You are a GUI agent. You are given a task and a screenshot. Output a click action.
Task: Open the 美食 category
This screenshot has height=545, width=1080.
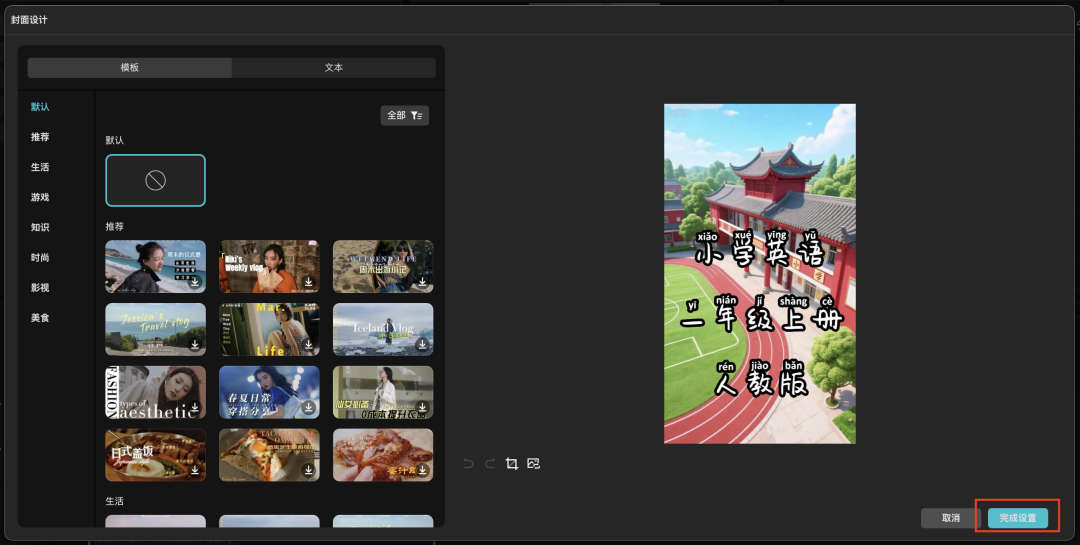40,318
